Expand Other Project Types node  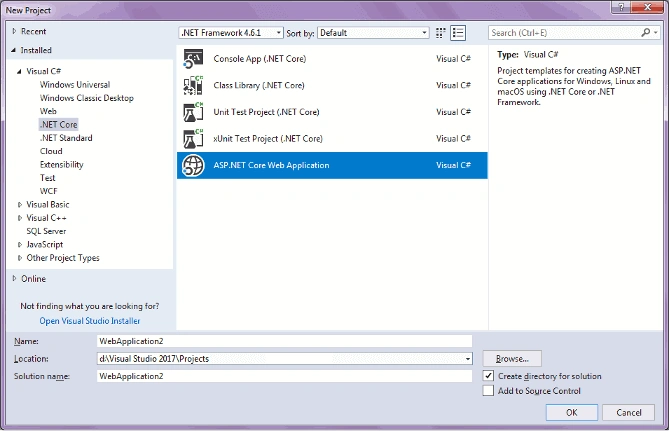[20, 258]
